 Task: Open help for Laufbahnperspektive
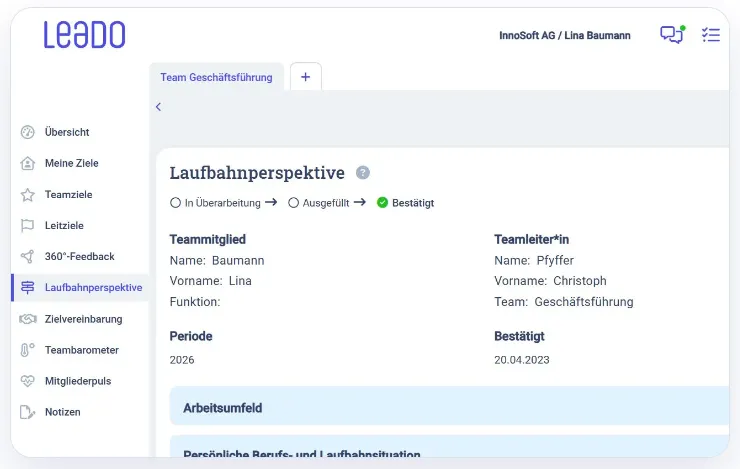[362, 173]
